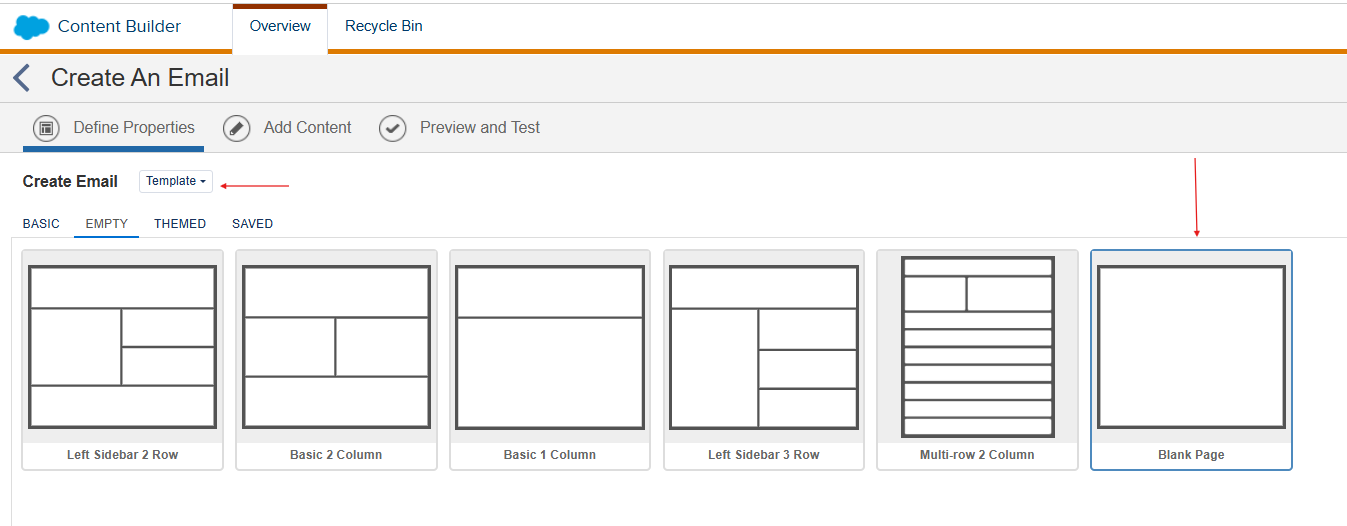This screenshot has height=526, width=1347.
Task: Click the Add Content step label
Action: tap(307, 128)
